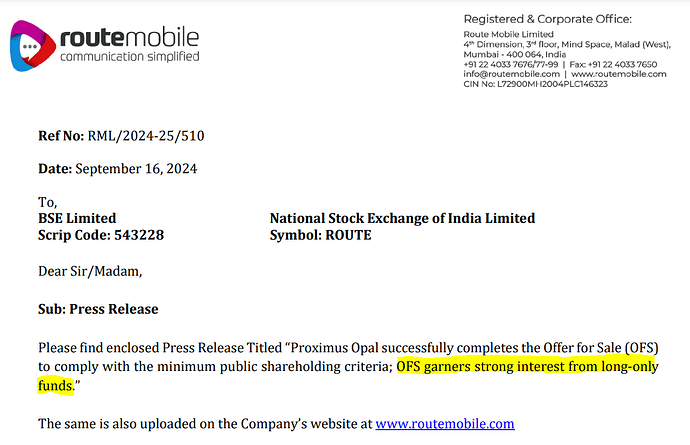
Task: Click the "communication simplified" tagline
Action: pyautogui.click(x=129, y=57)
